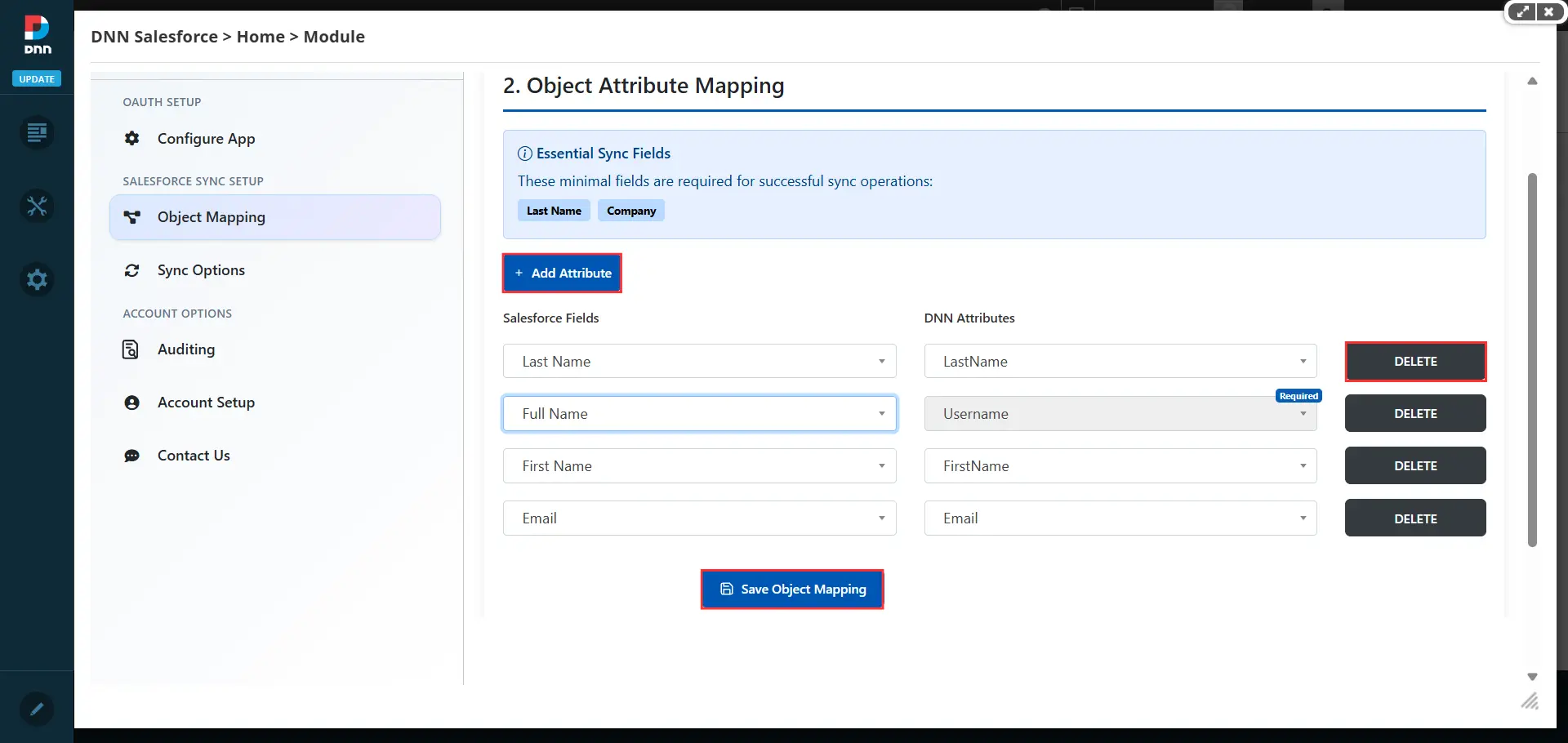Click the Account Setup user icon
Screen dimensions: 1568x743
131,403
